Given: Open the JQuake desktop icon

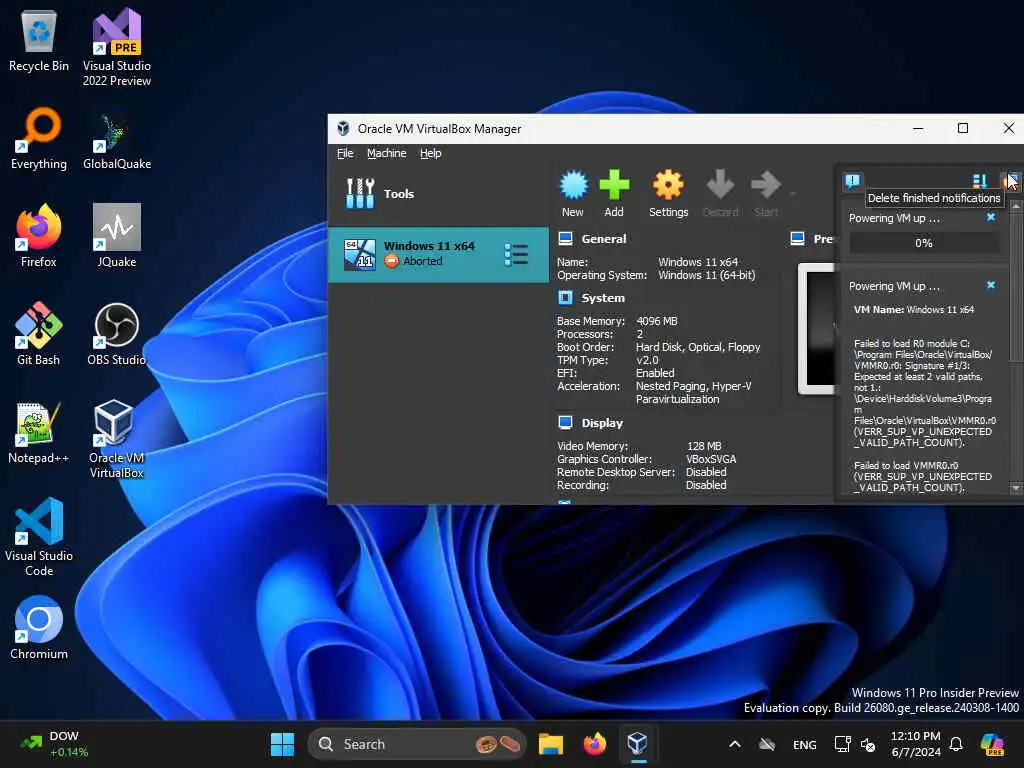Looking at the screenshot, I should click(117, 235).
